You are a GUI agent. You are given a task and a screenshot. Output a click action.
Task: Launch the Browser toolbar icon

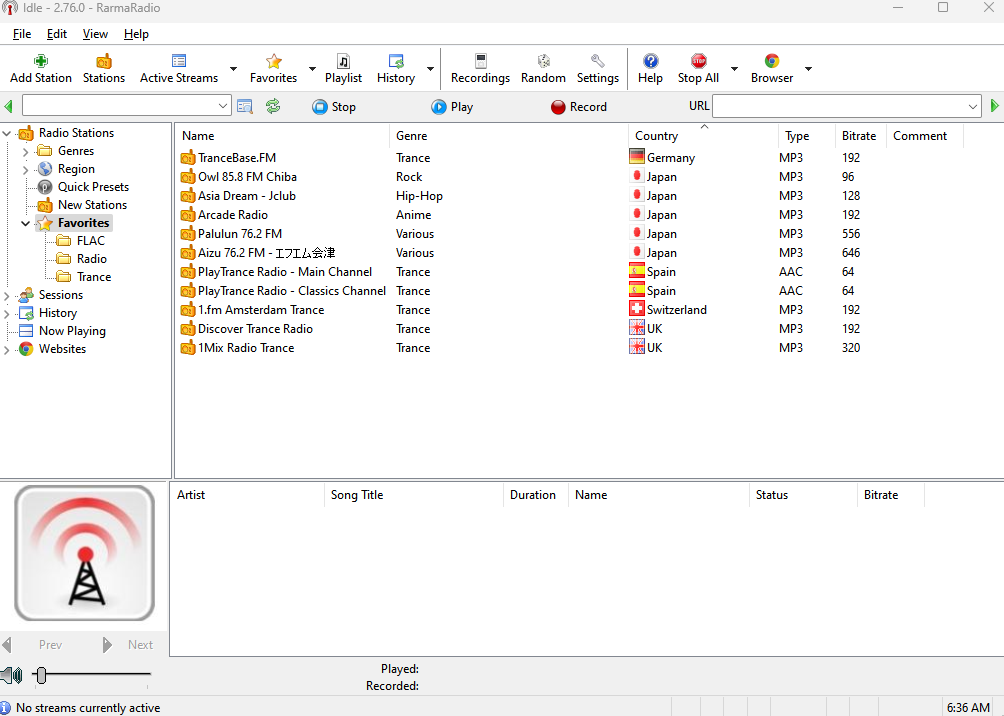coord(772,61)
